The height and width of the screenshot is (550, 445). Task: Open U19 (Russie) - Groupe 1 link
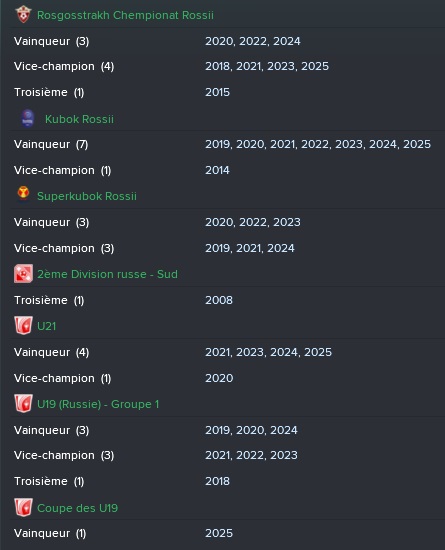[x=98, y=404]
